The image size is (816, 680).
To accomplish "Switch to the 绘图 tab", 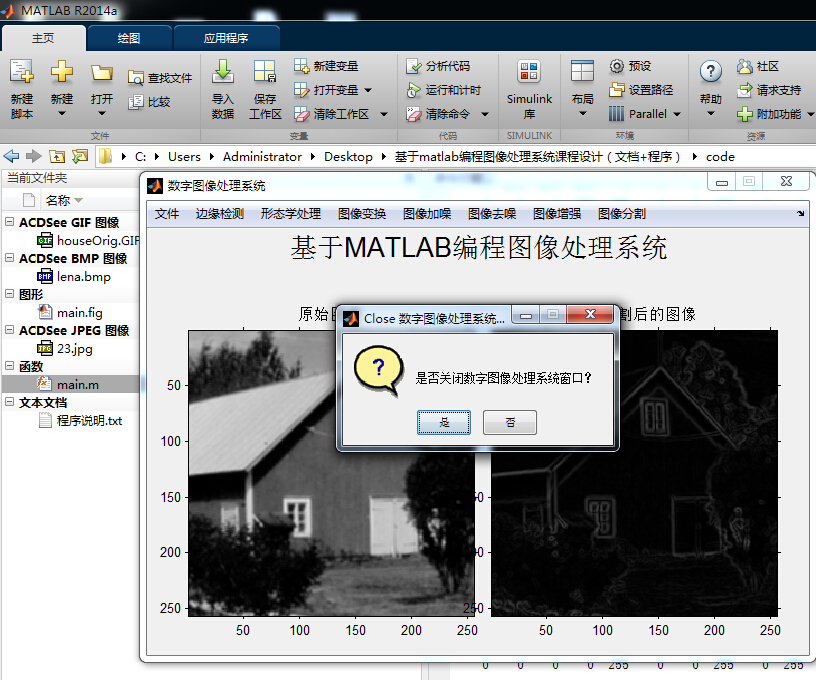I will click(x=129, y=38).
